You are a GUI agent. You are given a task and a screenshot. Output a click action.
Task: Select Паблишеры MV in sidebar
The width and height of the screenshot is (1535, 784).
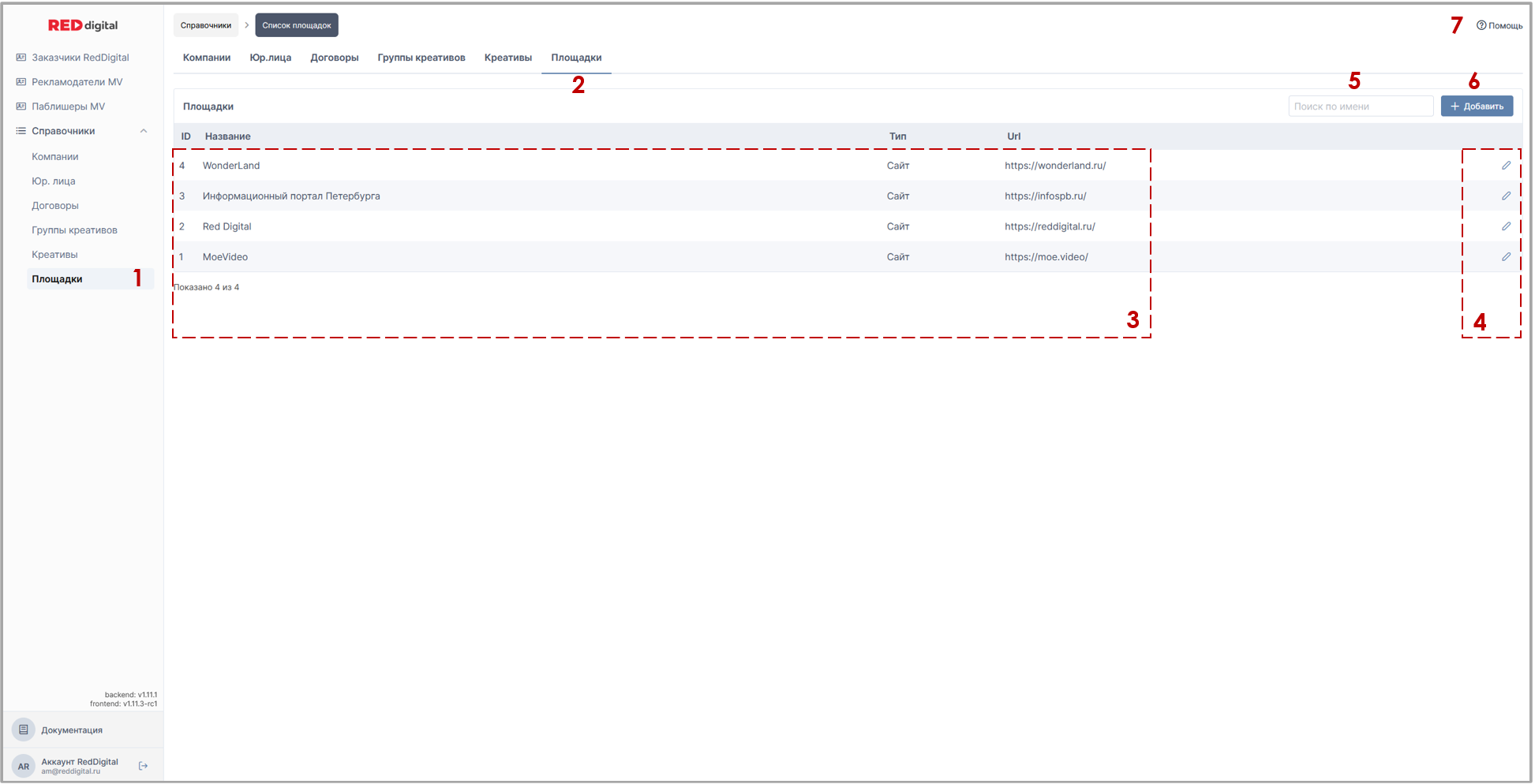[68, 106]
